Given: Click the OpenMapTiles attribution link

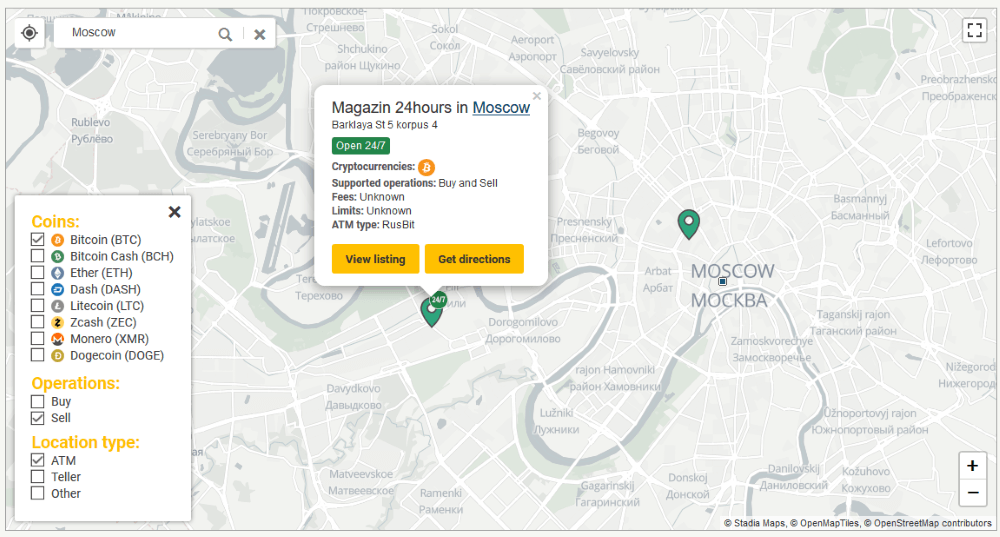Looking at the screenshot, I should pos(829,523).
